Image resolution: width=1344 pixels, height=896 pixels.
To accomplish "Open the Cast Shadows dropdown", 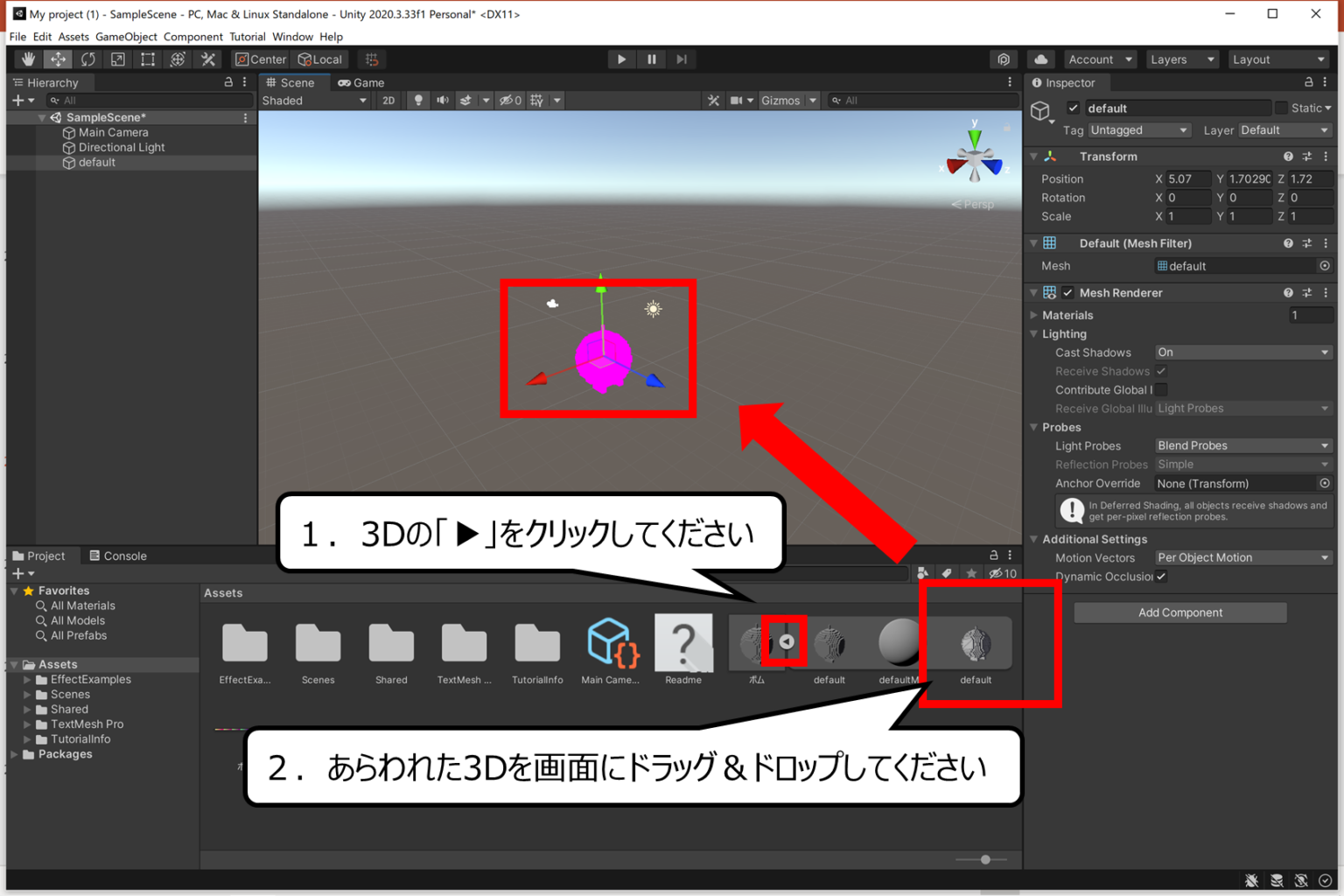I will 1242,352.
